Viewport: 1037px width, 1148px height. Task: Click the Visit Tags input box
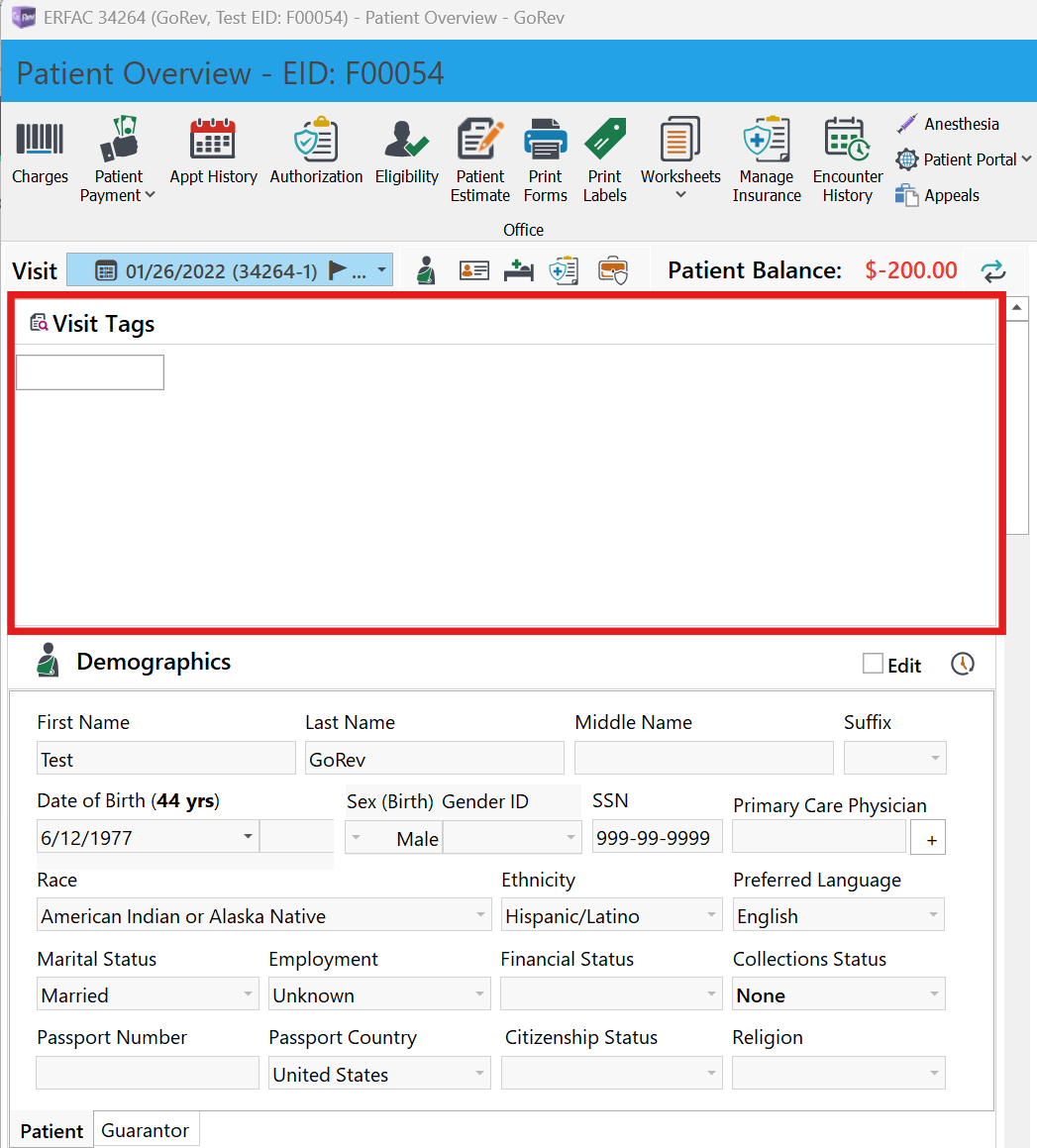(90, 372)
